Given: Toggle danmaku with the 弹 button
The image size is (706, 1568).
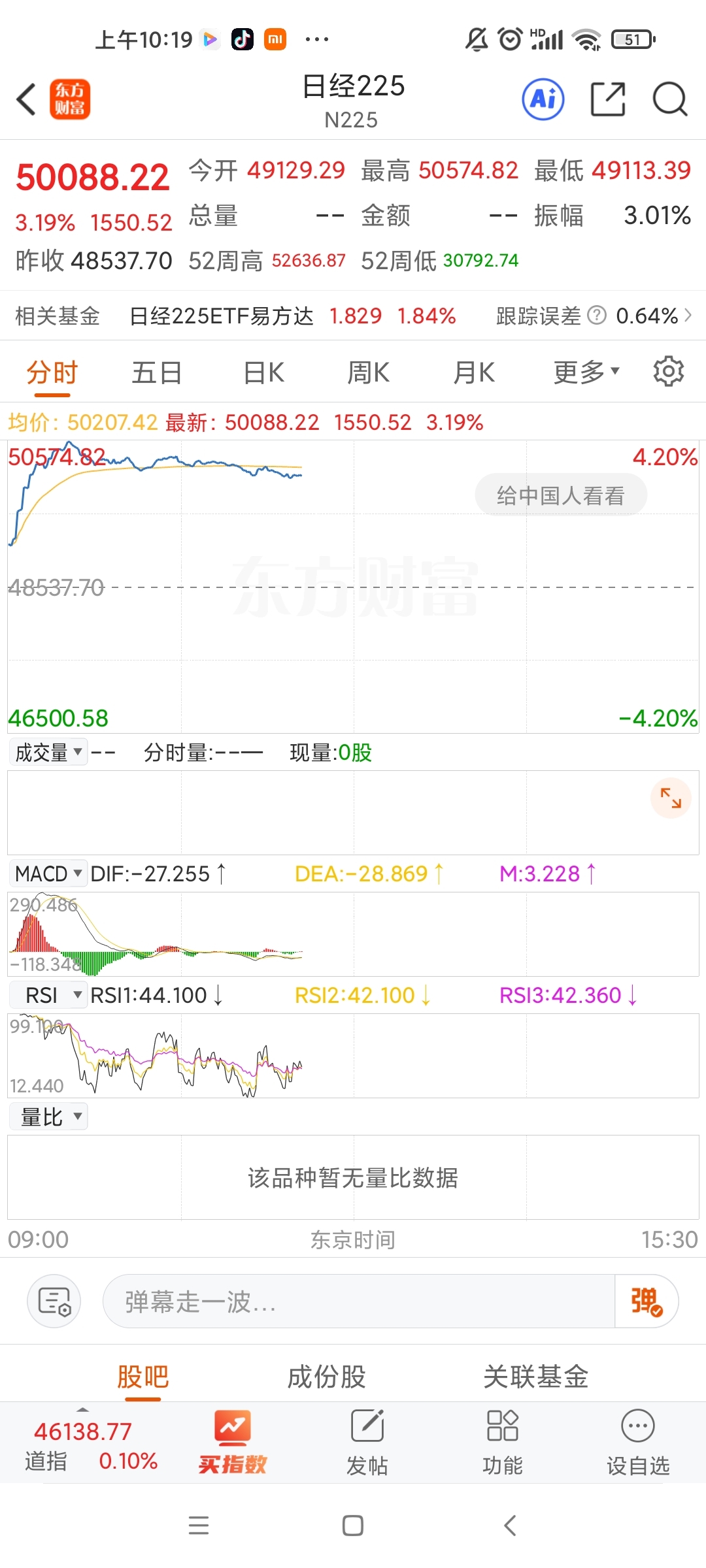Looking at the screenshot, I should coord(646,1301).
